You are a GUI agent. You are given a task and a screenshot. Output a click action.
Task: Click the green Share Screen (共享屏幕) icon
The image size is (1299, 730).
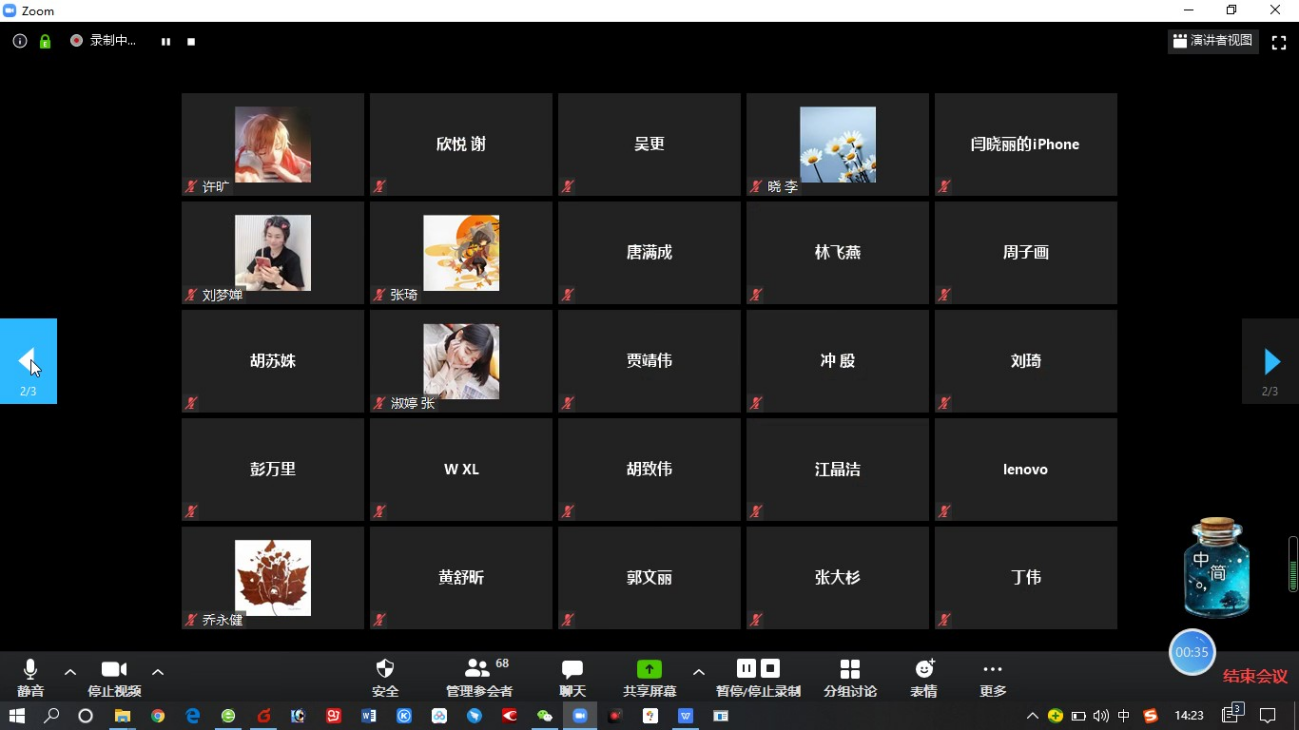[x=649, y=670]
